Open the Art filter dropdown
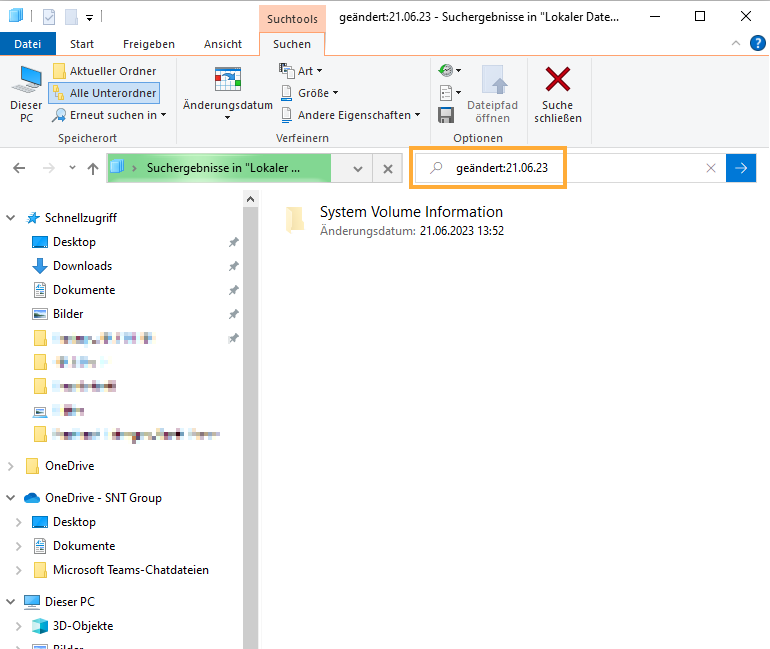The width and height of the screenshot is (770, 649). click(301, 71)
